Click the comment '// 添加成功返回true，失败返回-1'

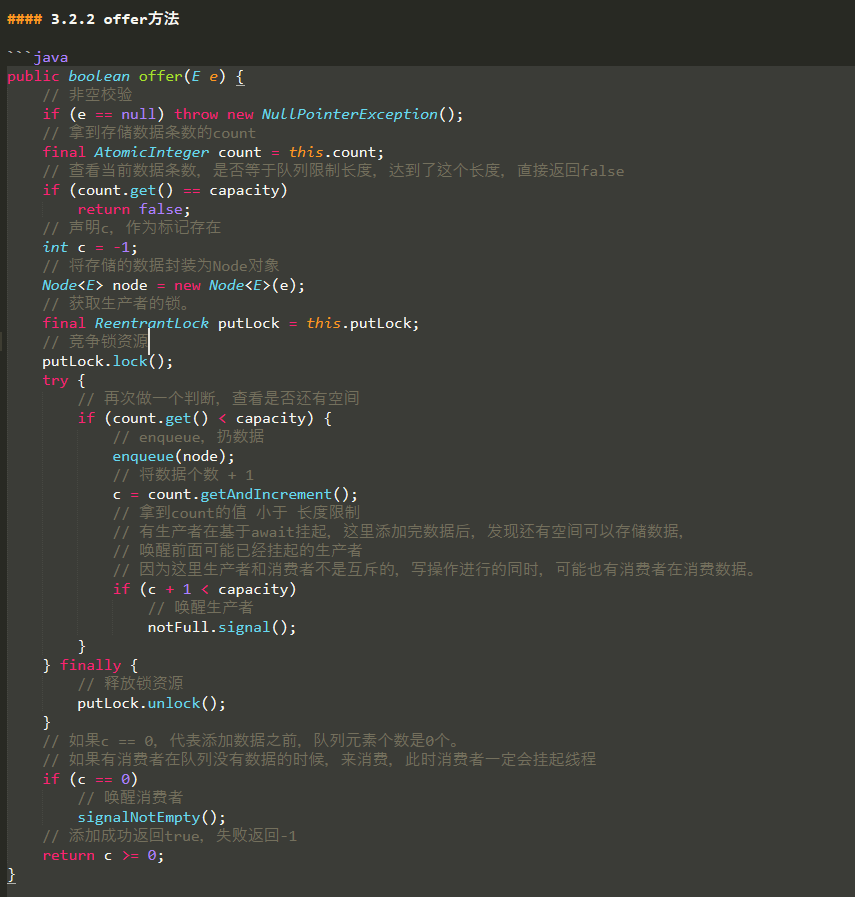pyautogui.click(x=170, y=836)
